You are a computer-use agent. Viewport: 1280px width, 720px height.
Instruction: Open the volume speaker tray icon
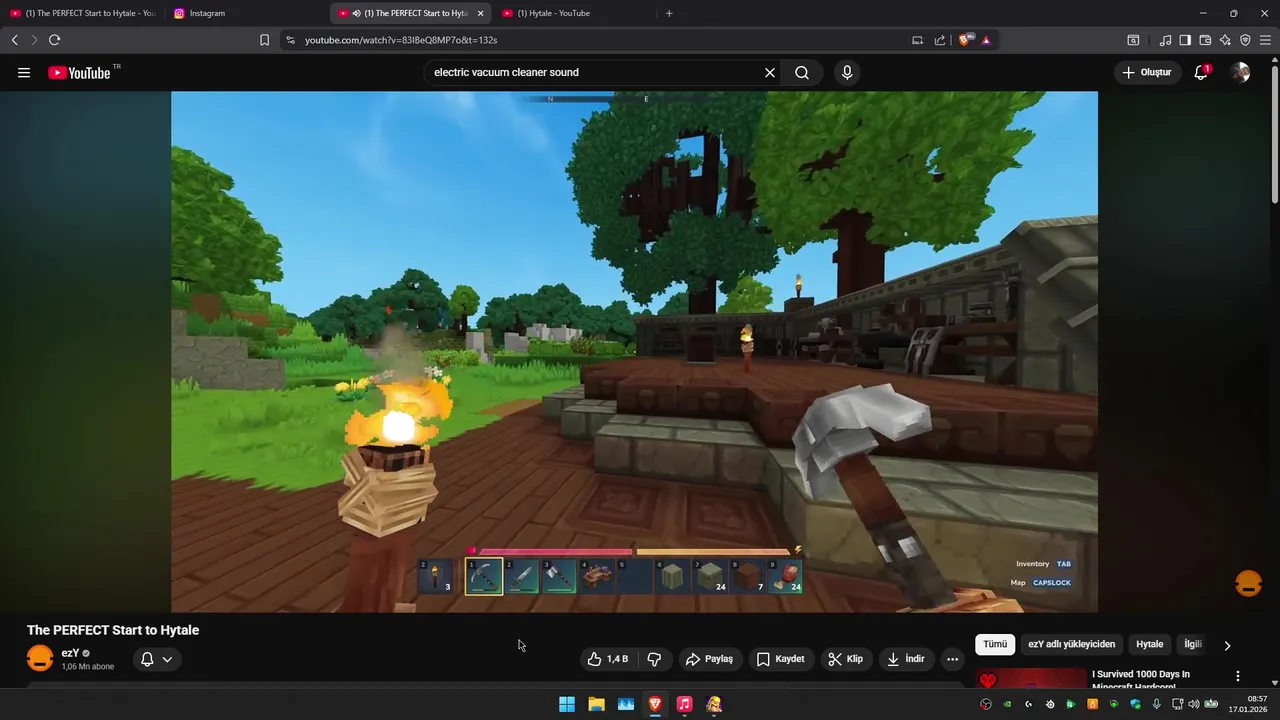pos(1193,704)
